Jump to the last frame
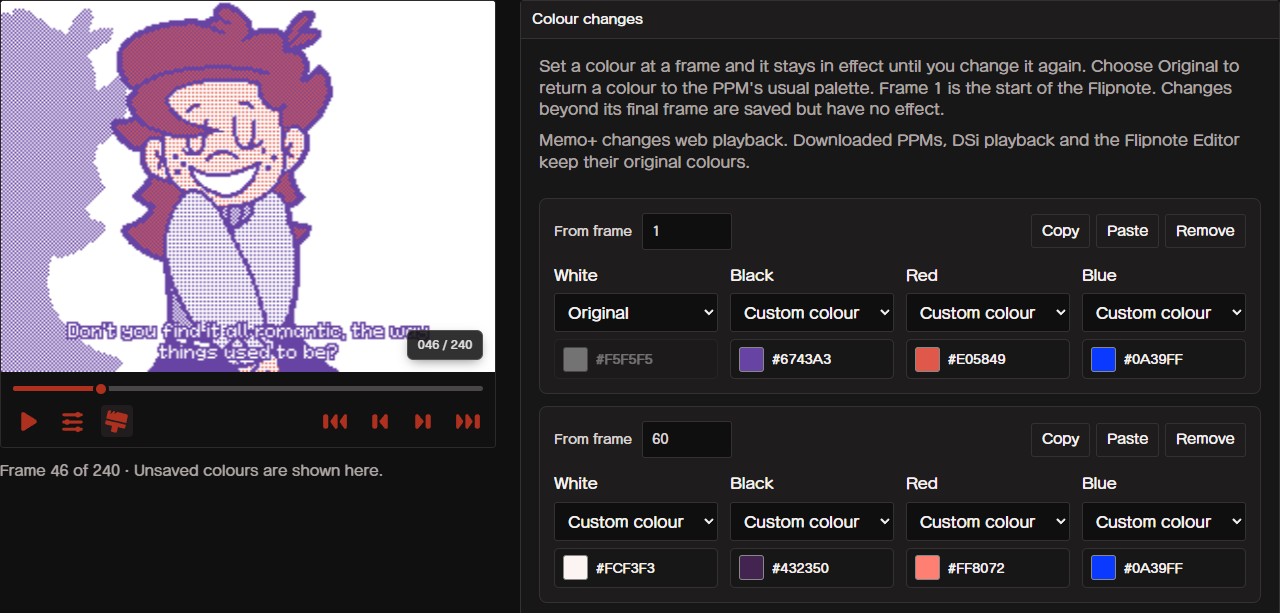The image size is (1280, 613). click(x=468, y=422)
